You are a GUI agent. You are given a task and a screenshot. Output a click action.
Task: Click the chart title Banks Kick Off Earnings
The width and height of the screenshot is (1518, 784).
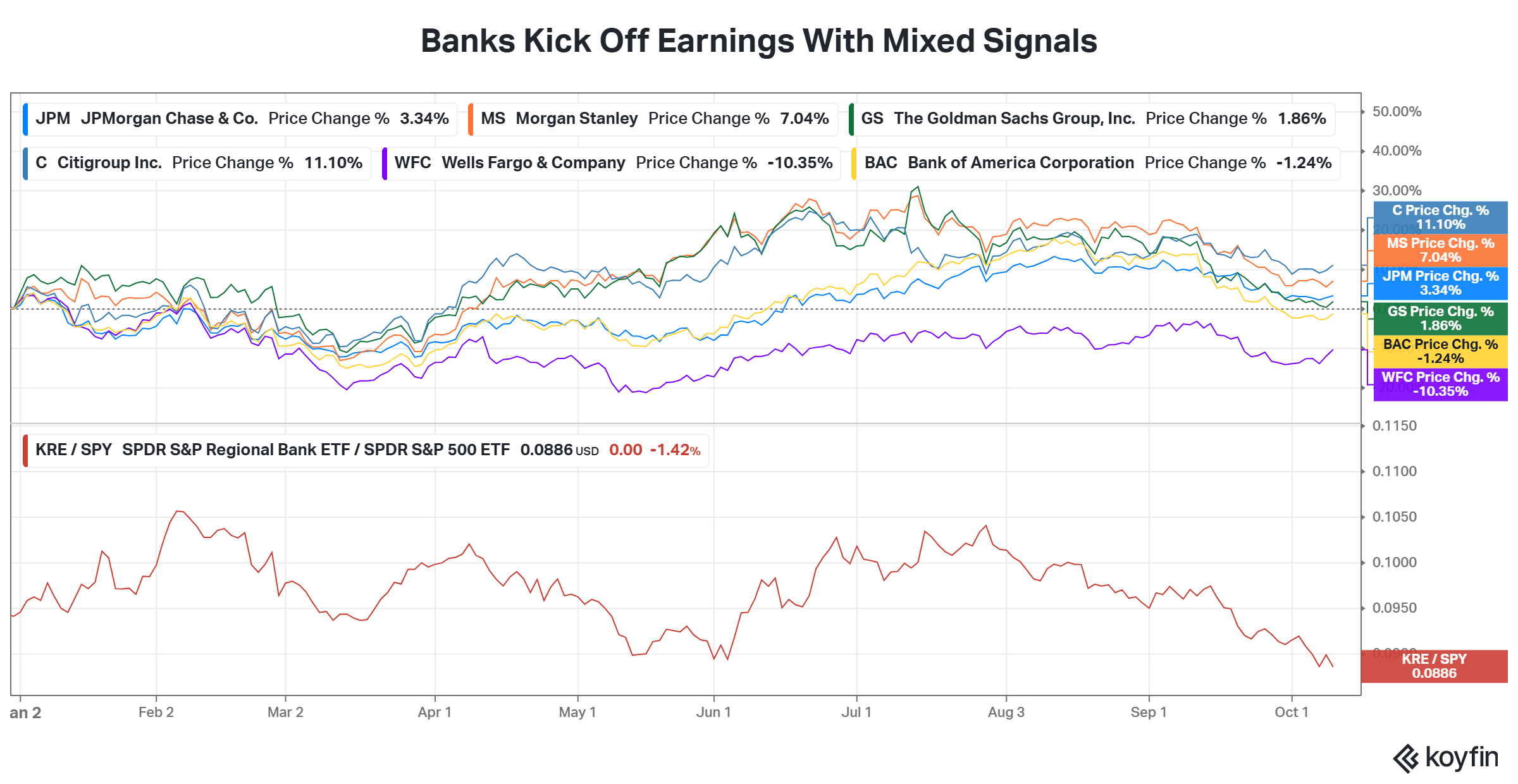(x=759, y=41)
